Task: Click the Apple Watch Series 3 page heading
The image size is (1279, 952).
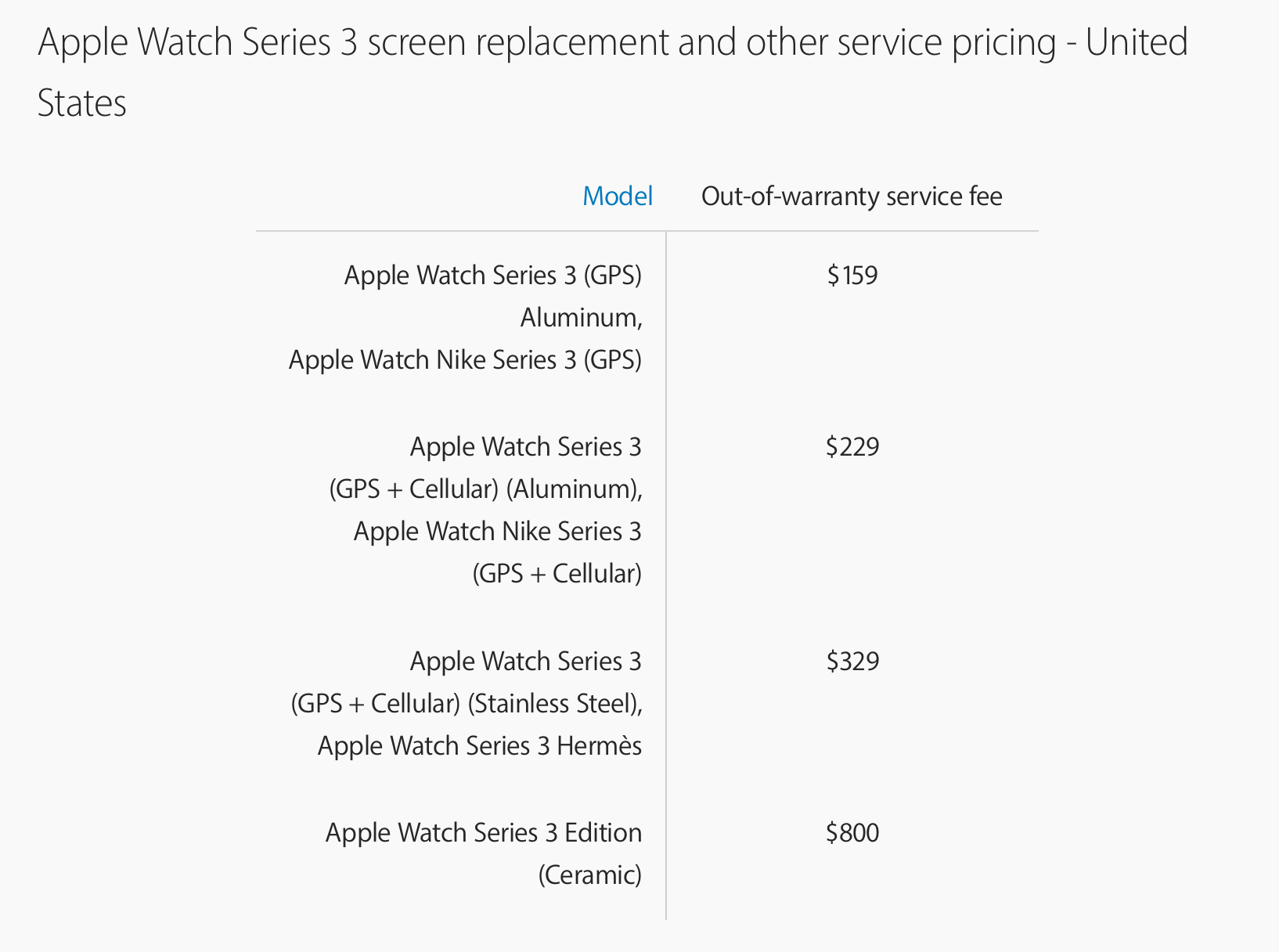Action: [612, 42]
